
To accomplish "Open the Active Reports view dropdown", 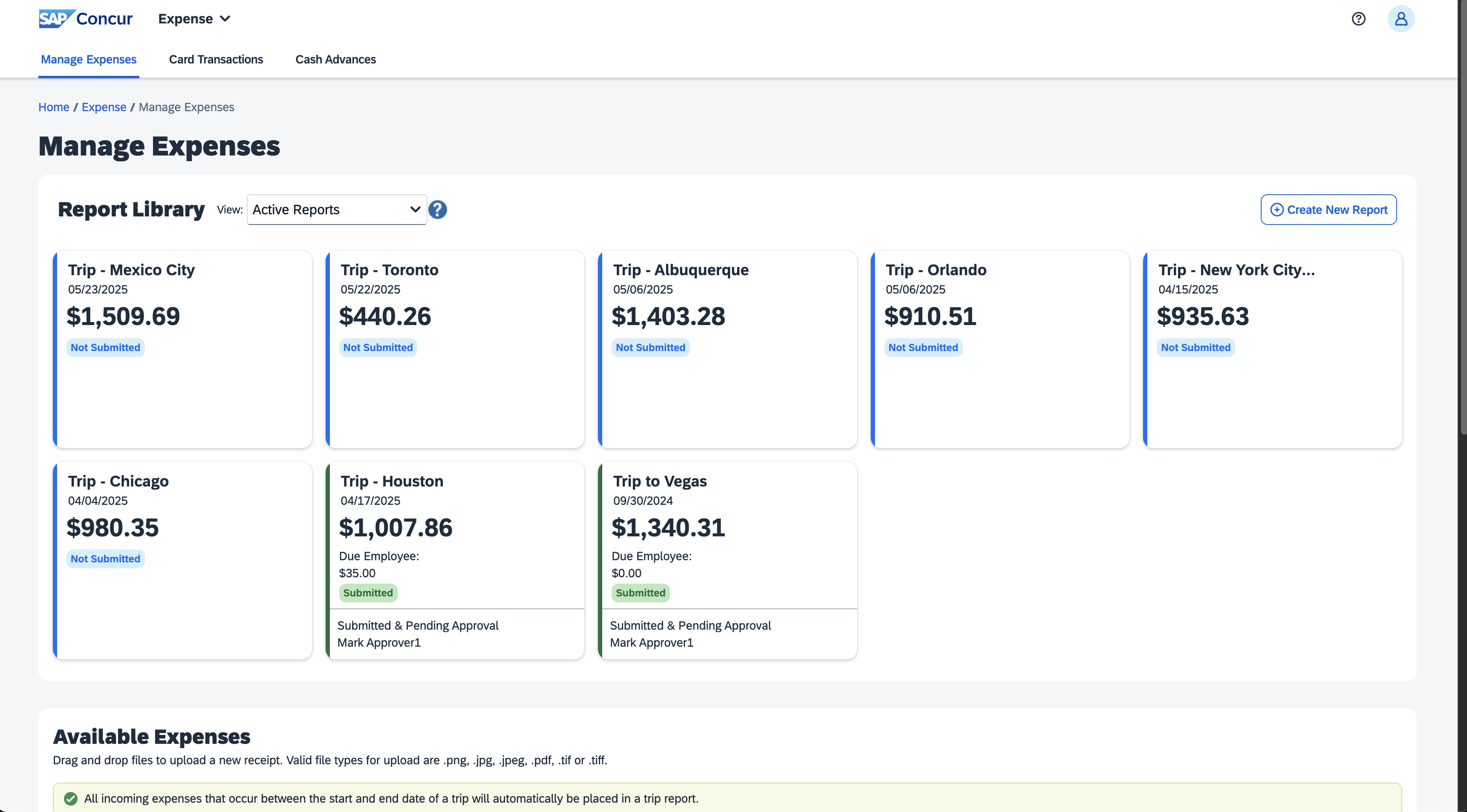I will pyautogui.click(x=336, y=210).
